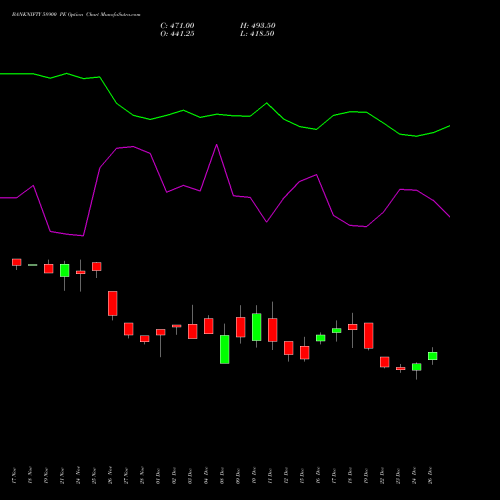Click the 26 Dec date label
500x500 pixels.
point(430,476)
